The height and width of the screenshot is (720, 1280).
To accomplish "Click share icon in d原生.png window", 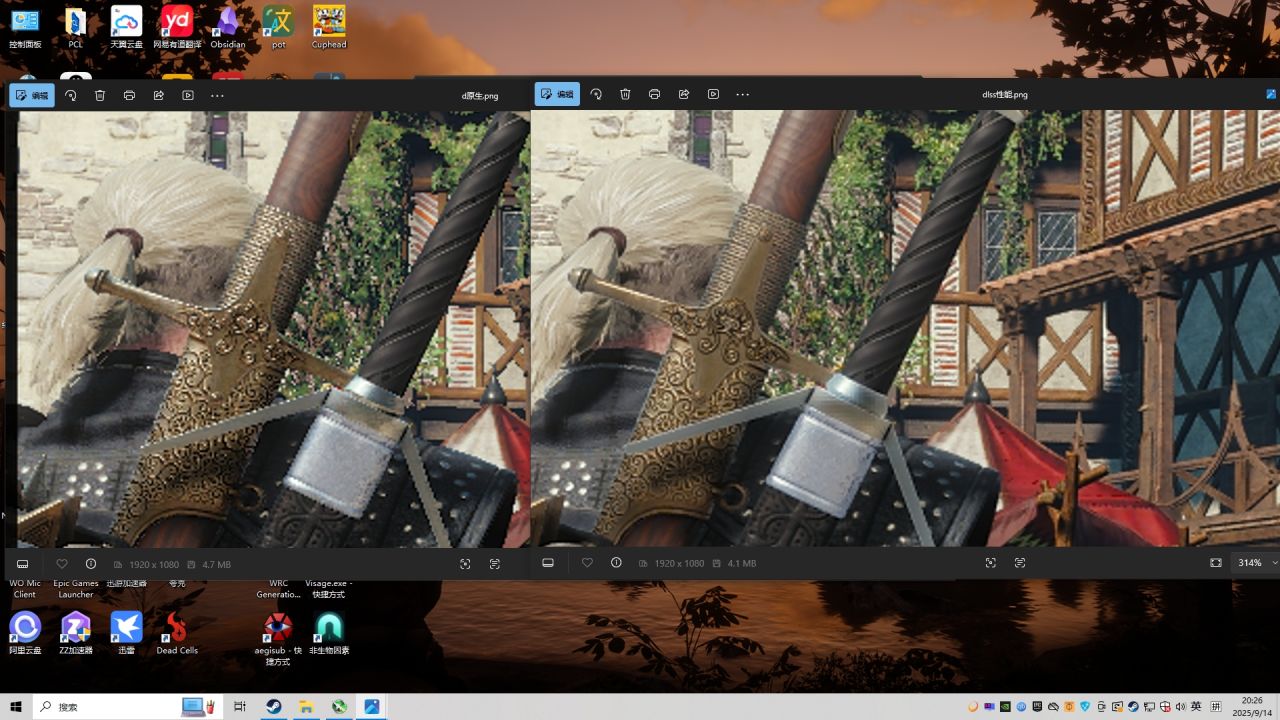I will [x=158, y=95].
